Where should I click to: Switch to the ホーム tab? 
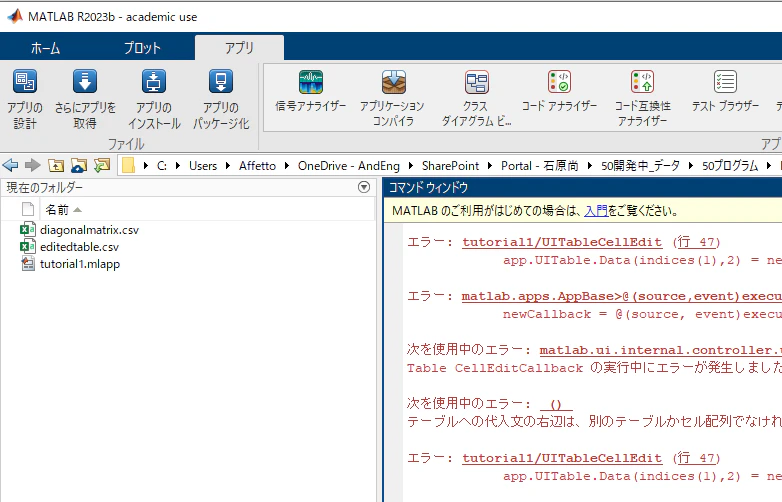tap(45, 48)
